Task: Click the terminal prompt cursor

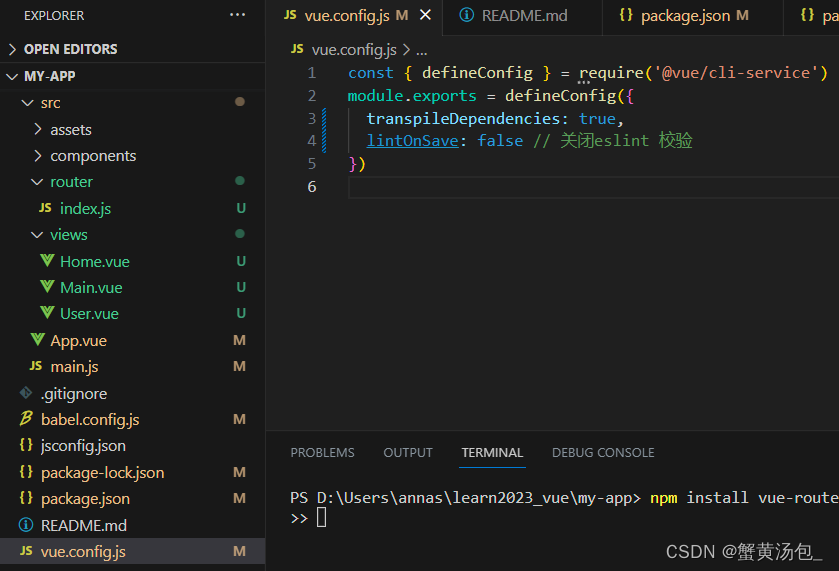Action: point(321,517)
